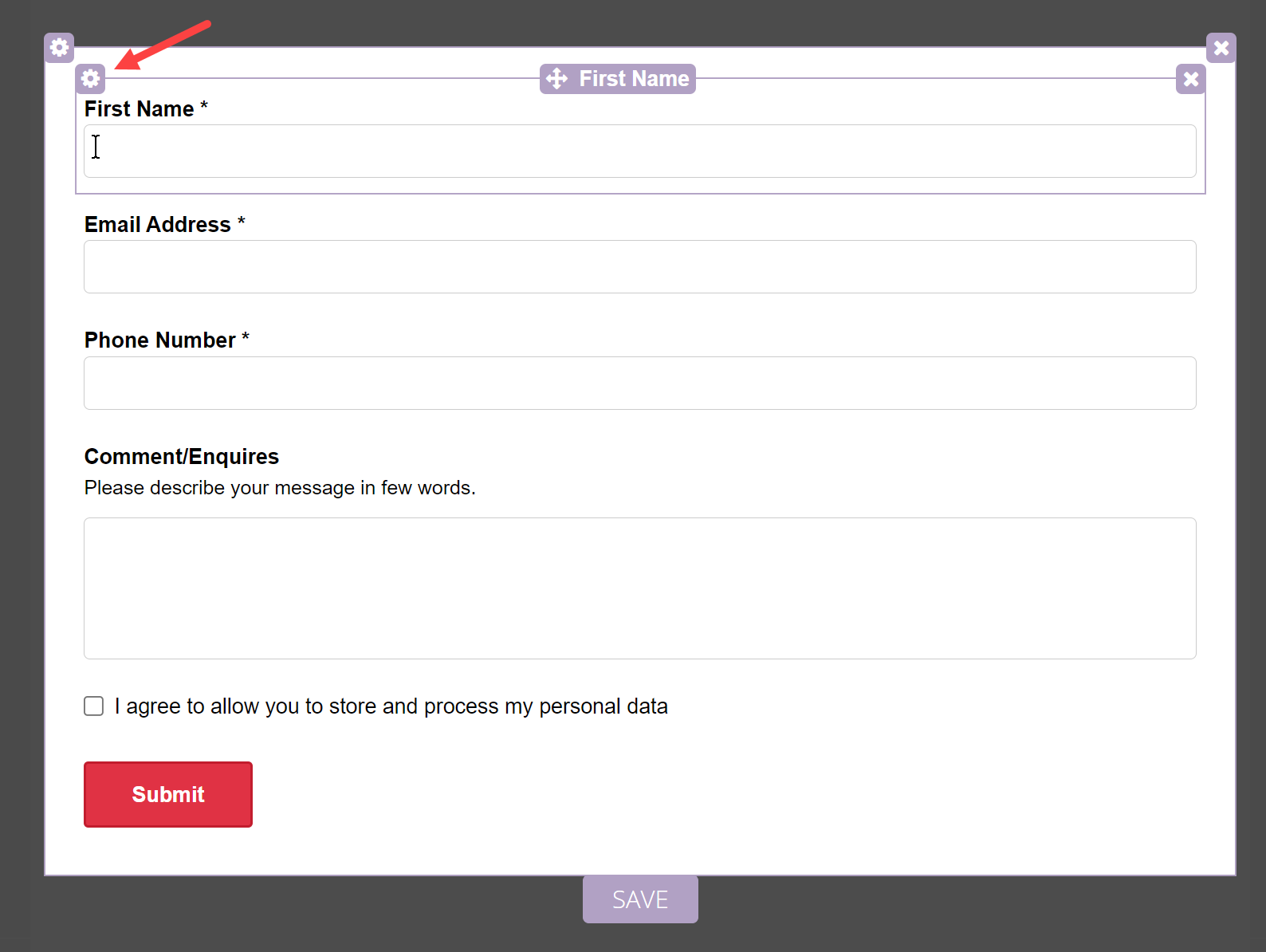Click into the Email Address field

[x=639, y=267]
